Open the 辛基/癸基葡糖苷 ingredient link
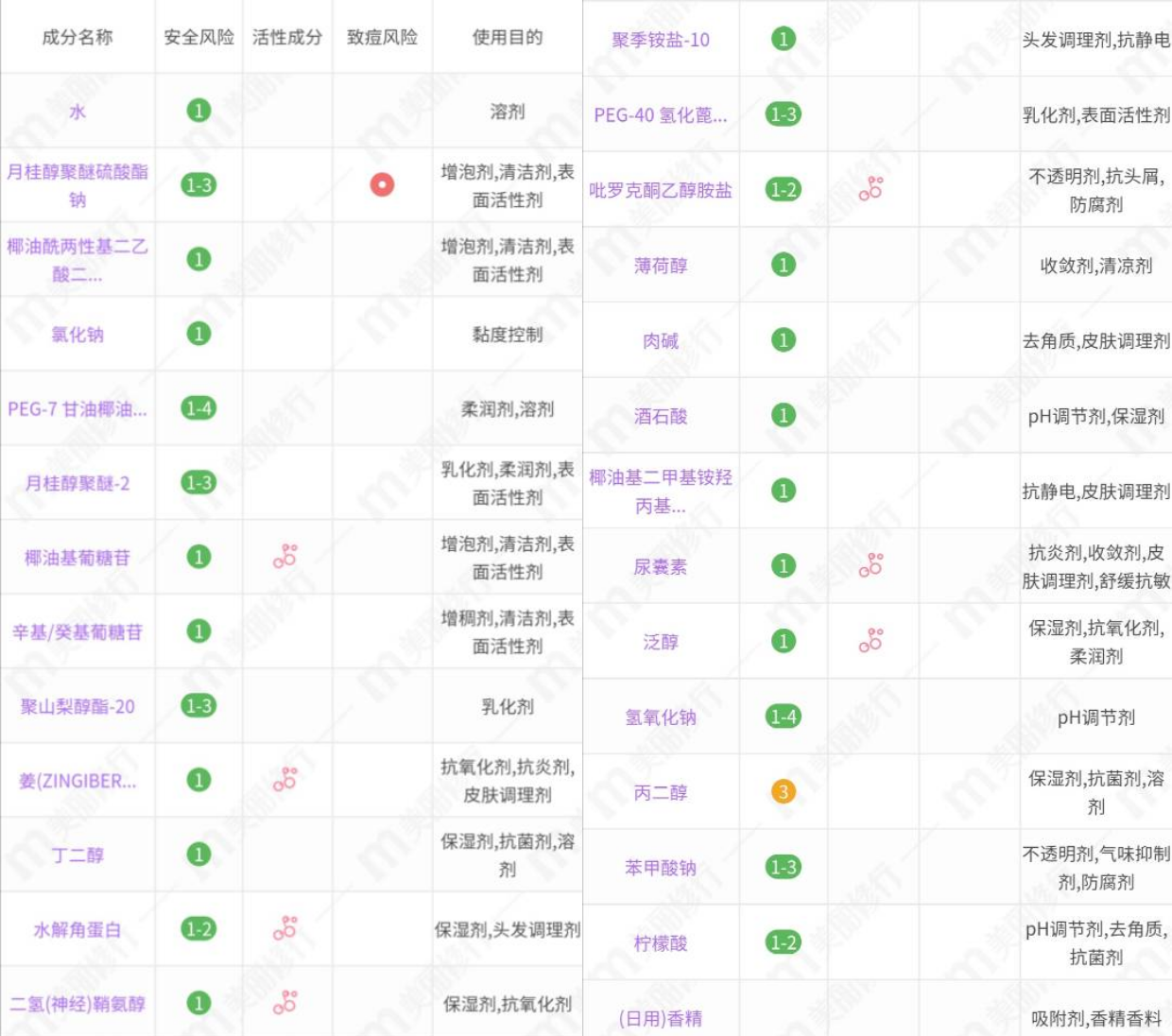The width and height of the screenshot is (1172, 1036). click(78, 632)
